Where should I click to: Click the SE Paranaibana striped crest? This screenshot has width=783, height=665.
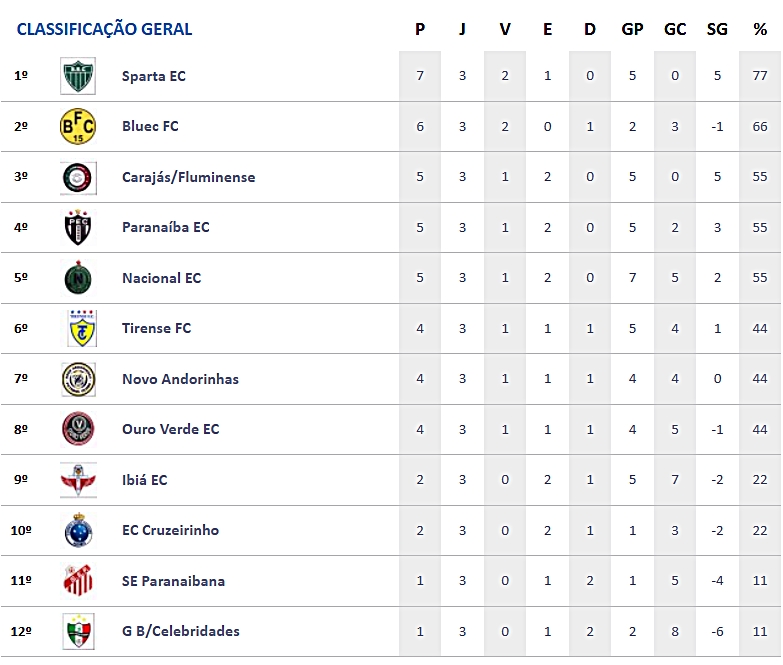77,581
